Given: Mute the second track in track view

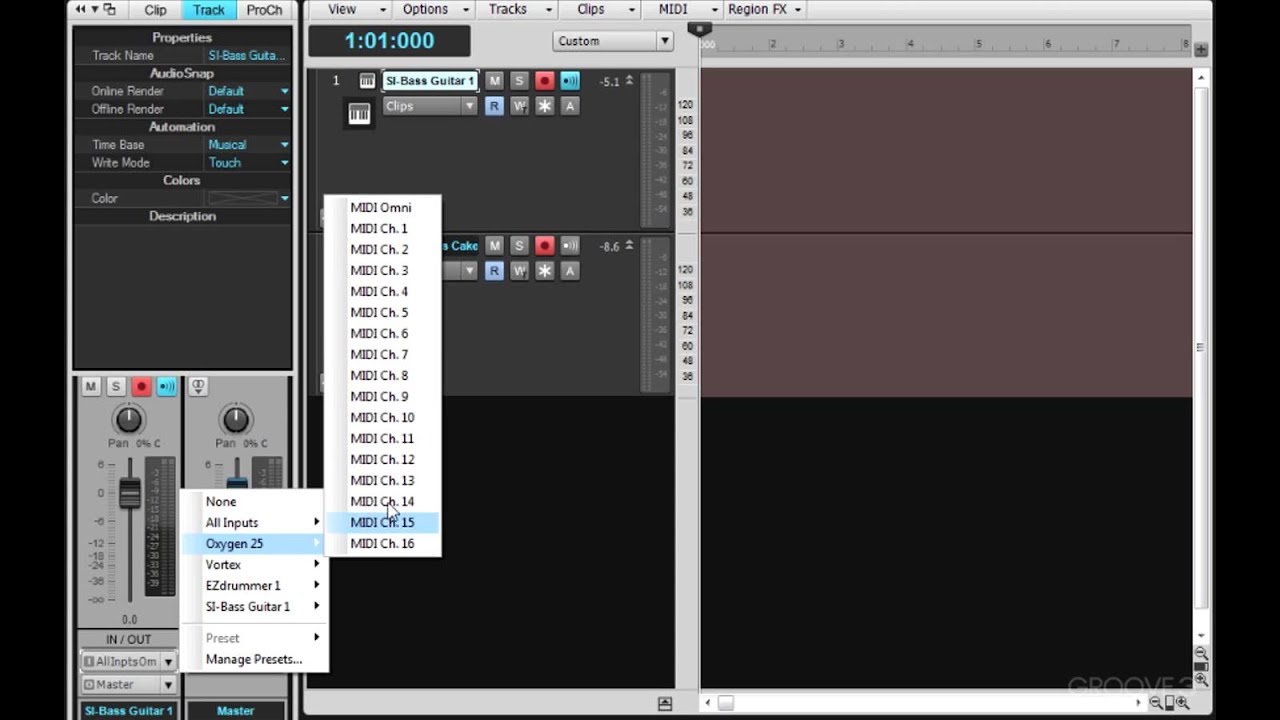Looking at the screenshot, I should tap(494, 246).
